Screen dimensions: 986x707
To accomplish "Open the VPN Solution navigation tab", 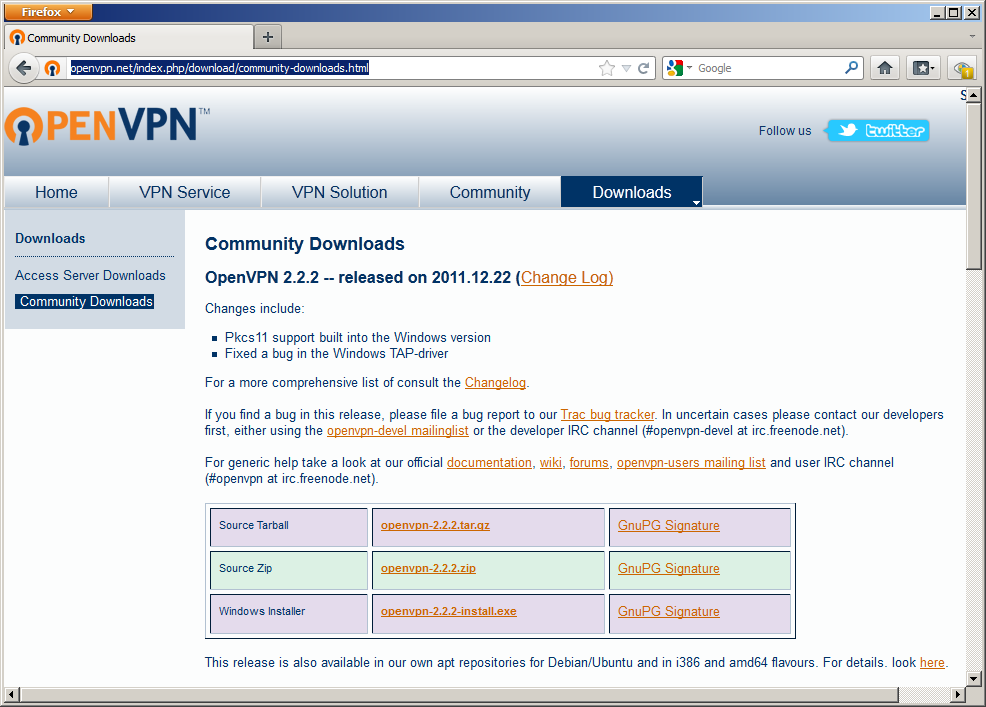I will (340, 192).
